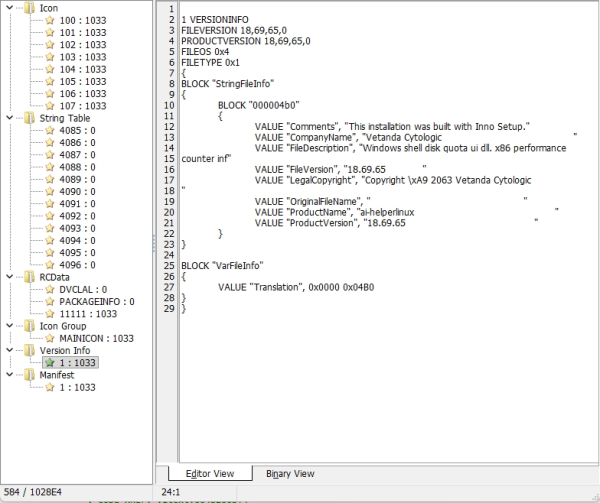Click the Manifest folder icon
The height and width of the screenshot is (503, 600).
[29, 375]
